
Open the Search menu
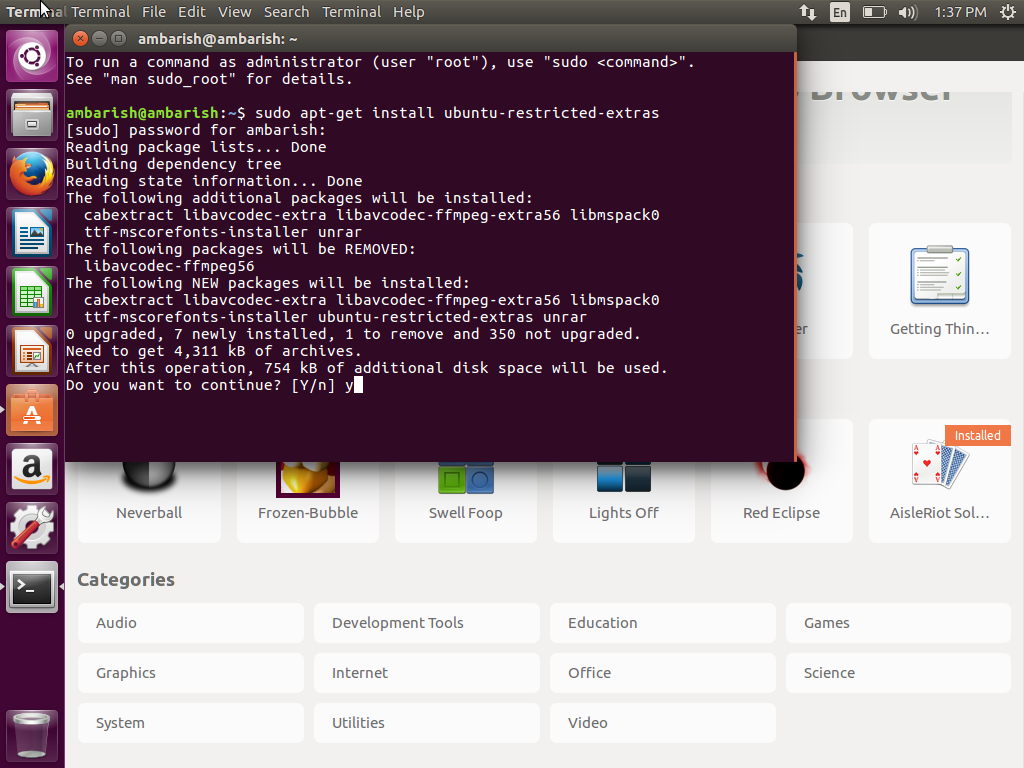point(286,12)
